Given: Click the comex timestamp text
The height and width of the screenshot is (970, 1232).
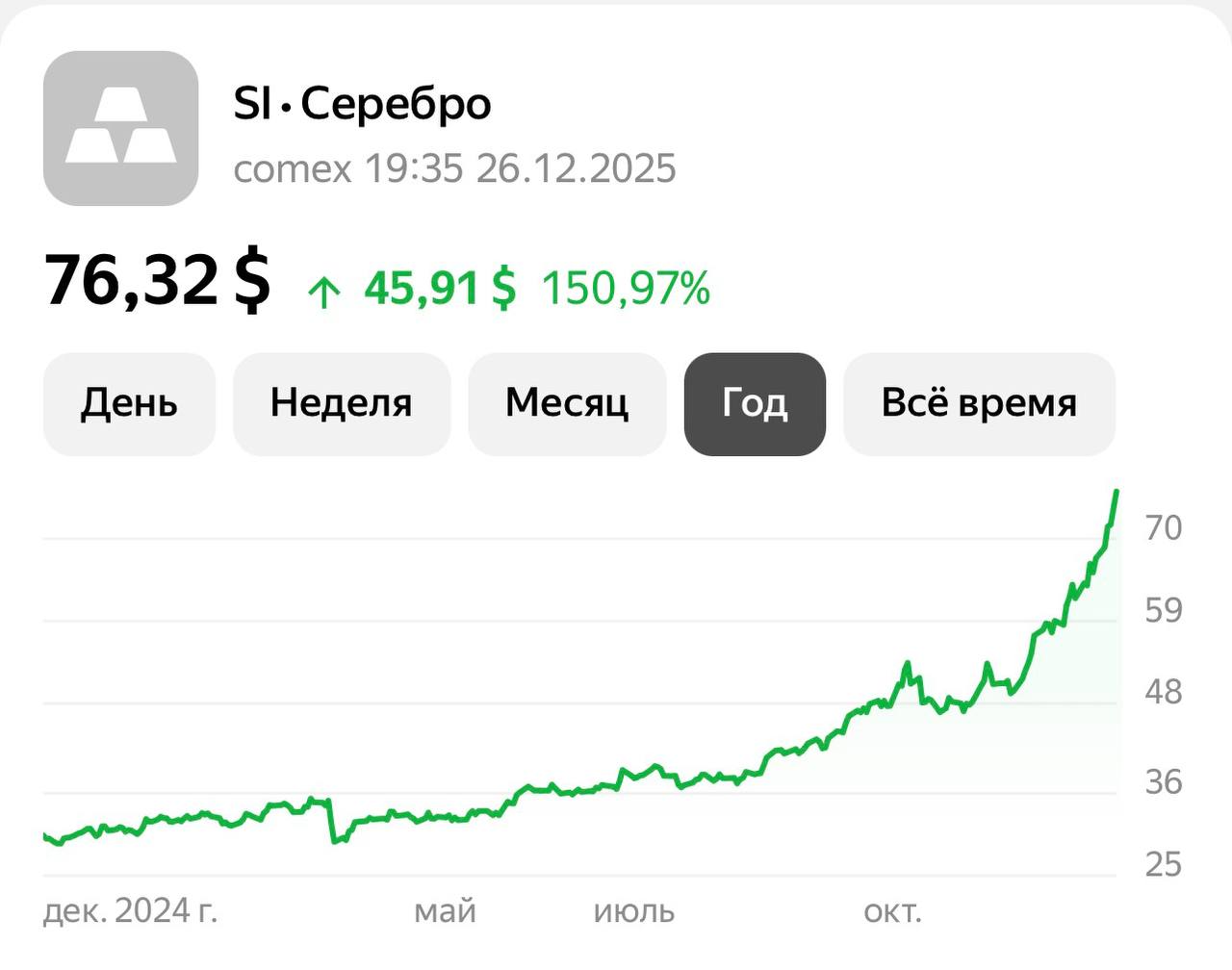Looking at the screenshot, I should [x=455, y=167].
